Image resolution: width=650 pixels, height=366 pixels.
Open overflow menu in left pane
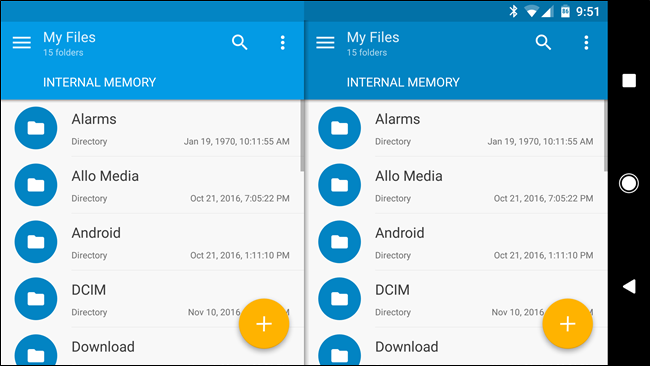click(x=283, y=42)
